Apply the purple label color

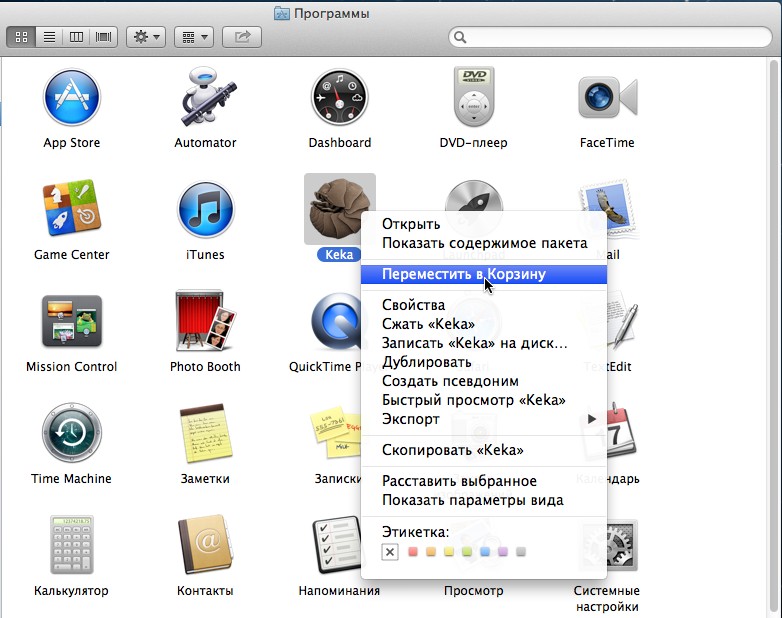click(503, 552)
